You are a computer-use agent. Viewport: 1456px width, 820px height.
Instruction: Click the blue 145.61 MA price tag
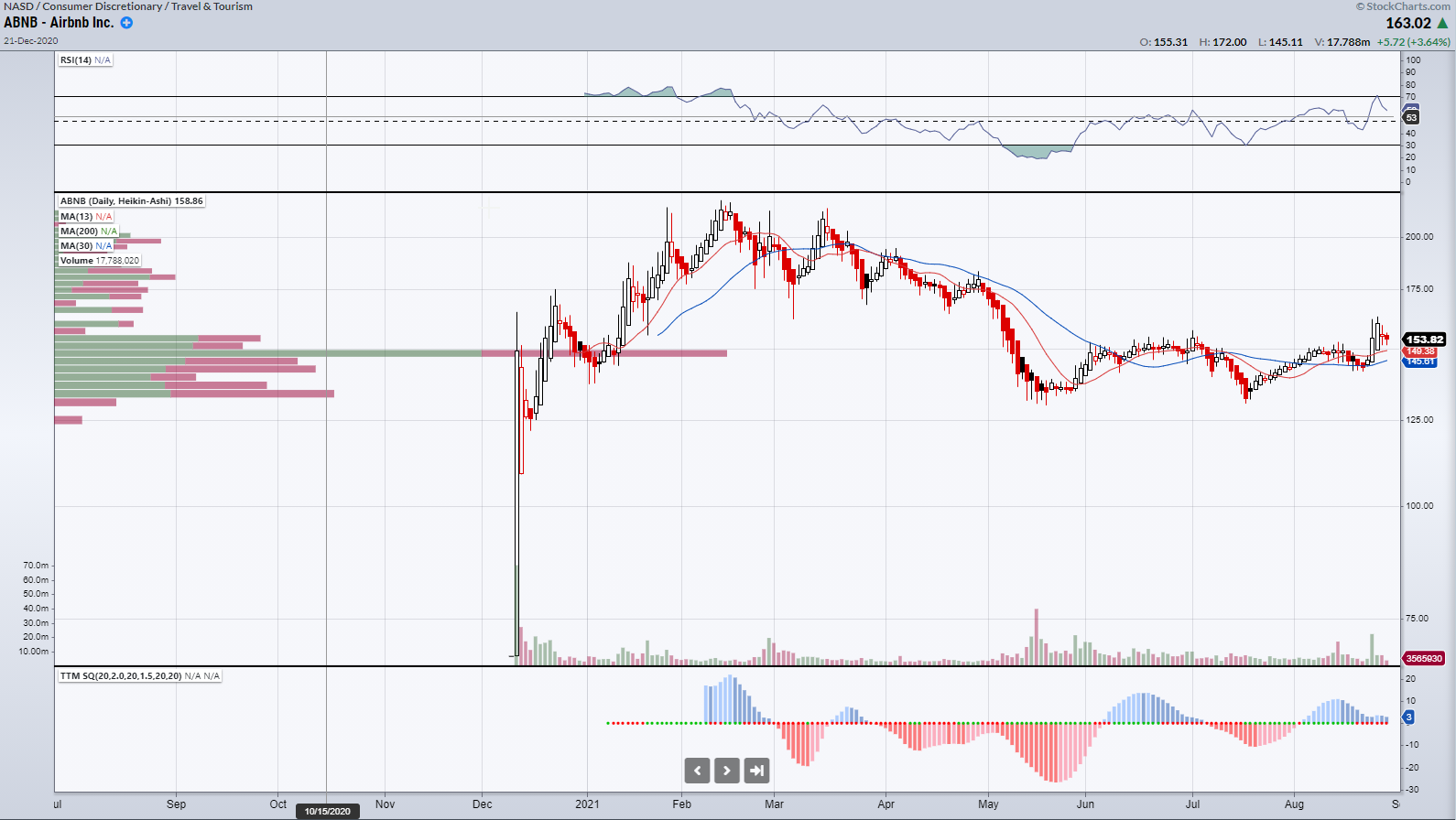pos(1420,361)
